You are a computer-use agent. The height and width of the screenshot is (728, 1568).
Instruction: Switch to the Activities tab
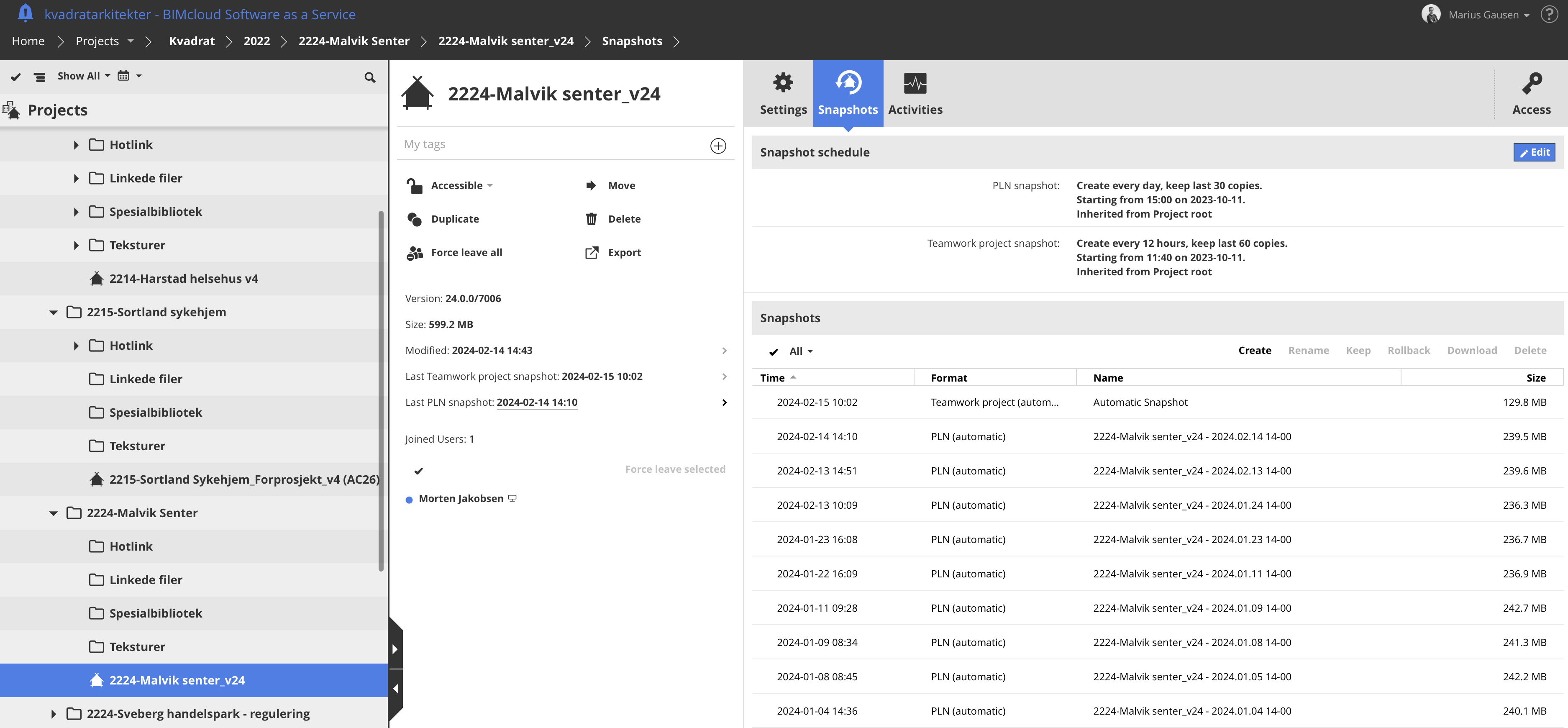coord(914,94)
